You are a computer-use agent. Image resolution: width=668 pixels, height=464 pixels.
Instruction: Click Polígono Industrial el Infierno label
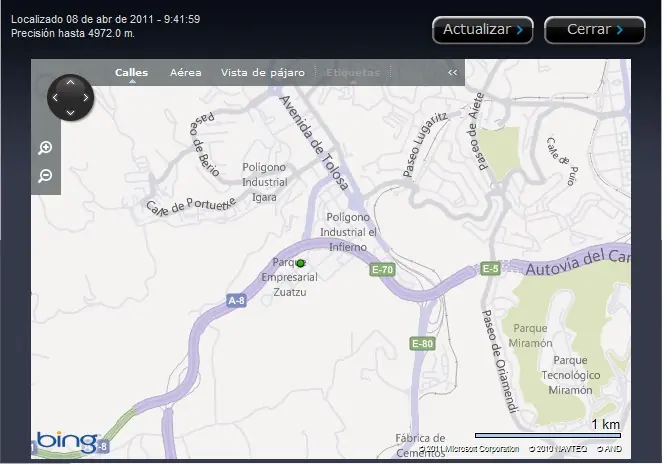coord(348,232)
